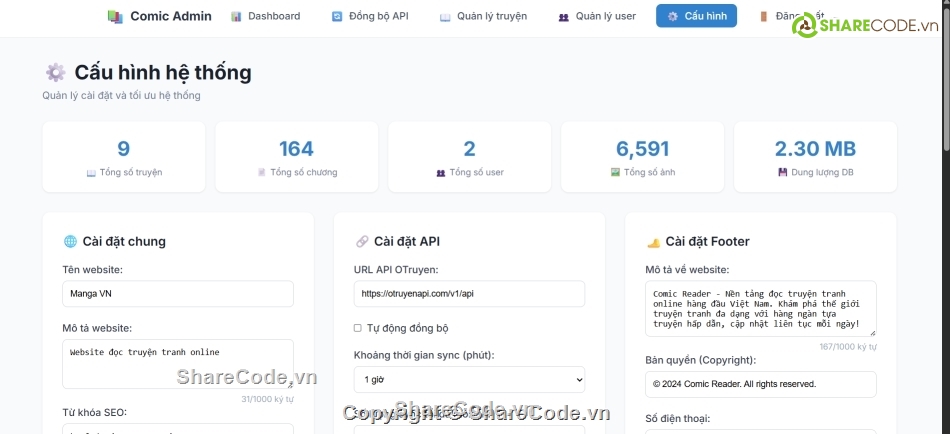
Task: Click the 2 total users count
Action: (470, 149)
